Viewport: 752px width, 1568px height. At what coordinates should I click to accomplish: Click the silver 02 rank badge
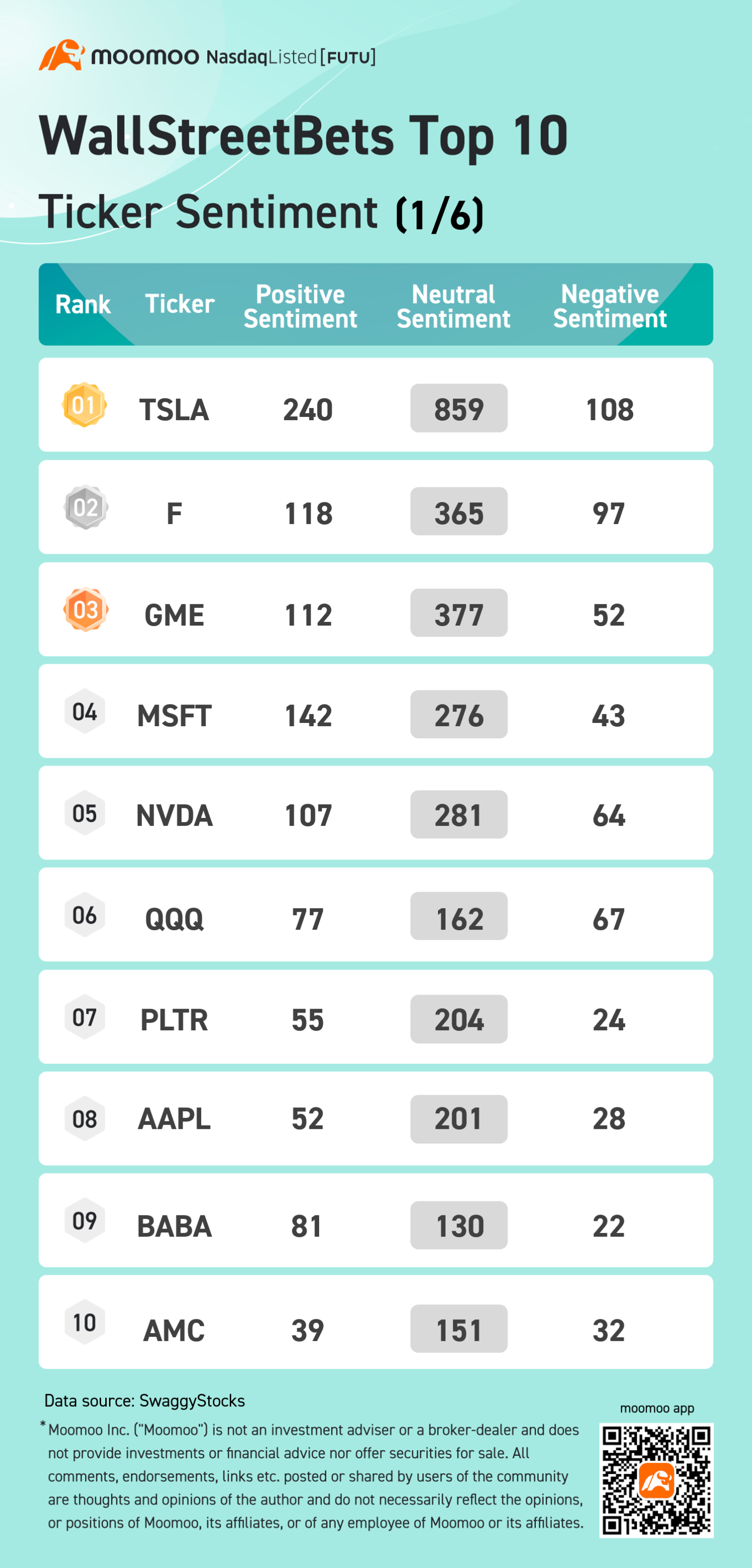pyautogui.click(x=86, y=507)
